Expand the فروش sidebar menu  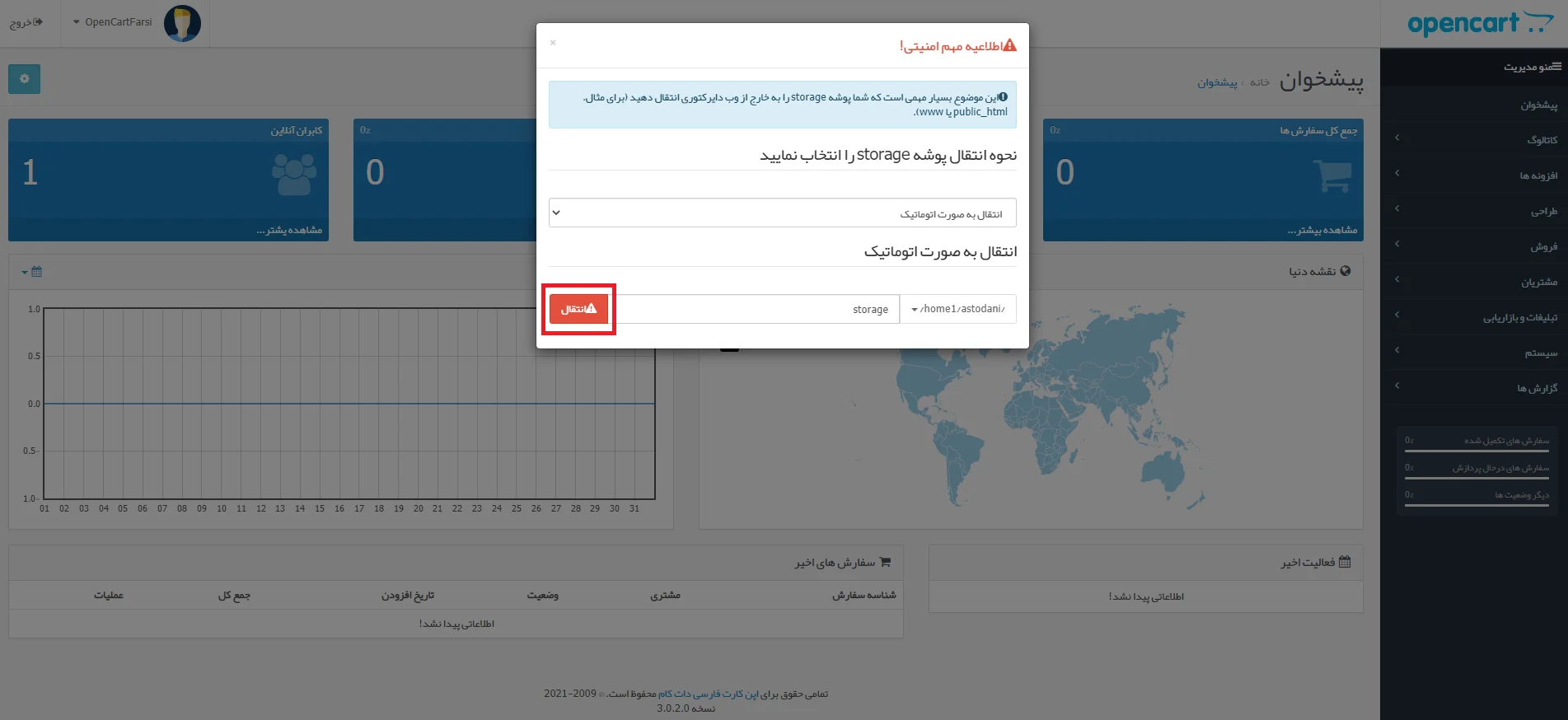[x=1473, y=245]
